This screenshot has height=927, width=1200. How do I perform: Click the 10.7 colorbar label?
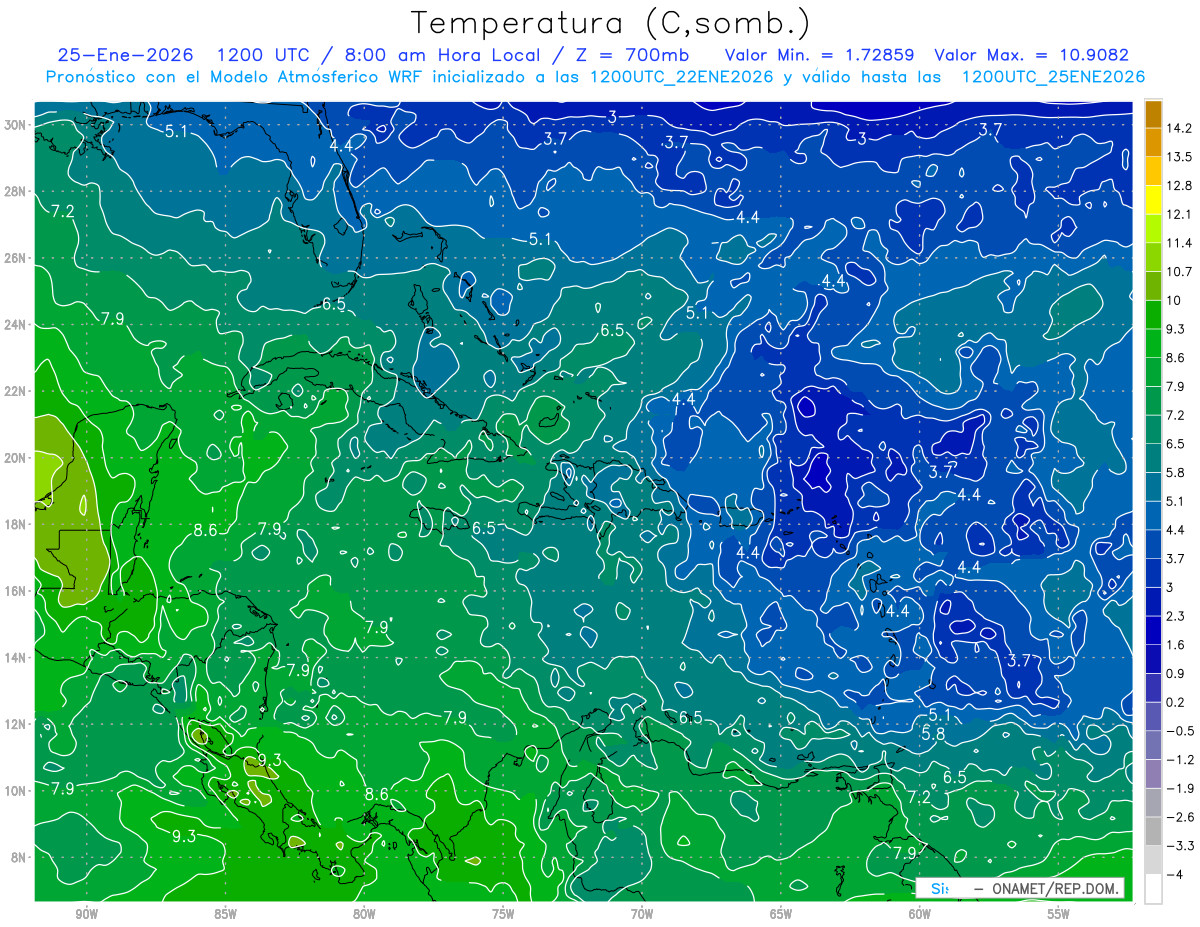coord(1180,272)
